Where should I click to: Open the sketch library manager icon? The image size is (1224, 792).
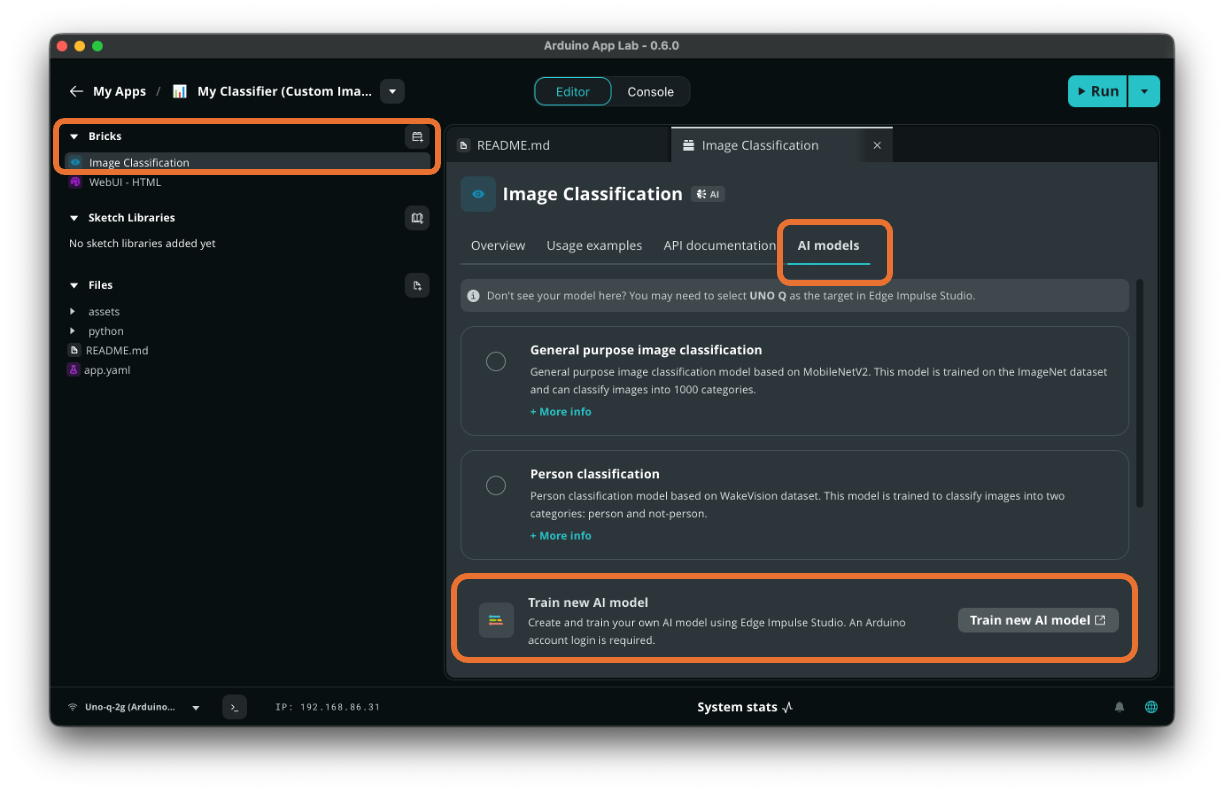(x=417, y=217)
